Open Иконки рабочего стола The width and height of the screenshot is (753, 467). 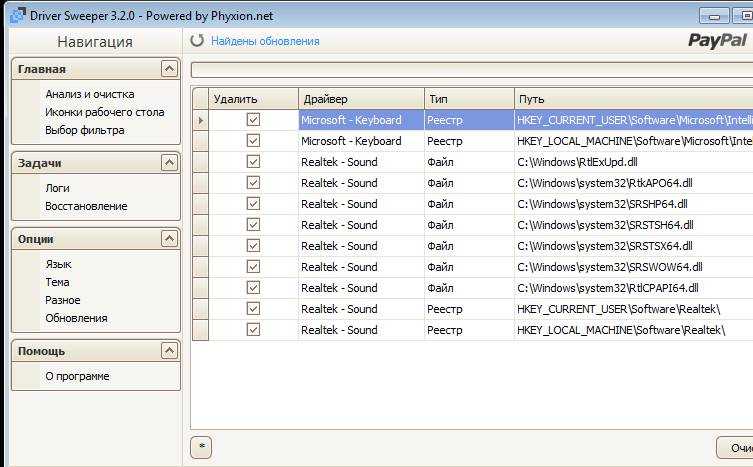tap(105, 112)
